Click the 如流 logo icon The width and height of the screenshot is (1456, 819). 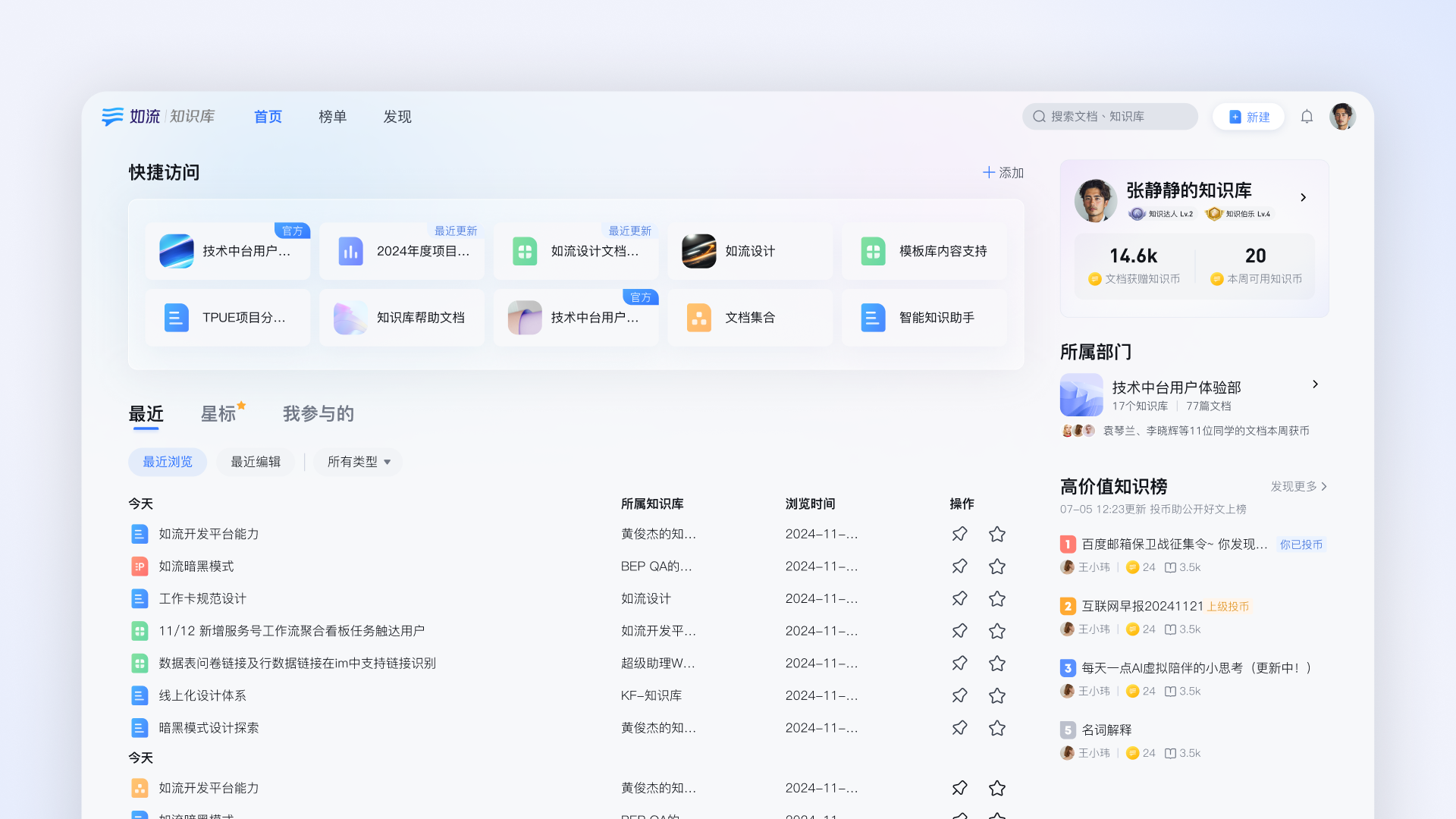pos(112,117)
